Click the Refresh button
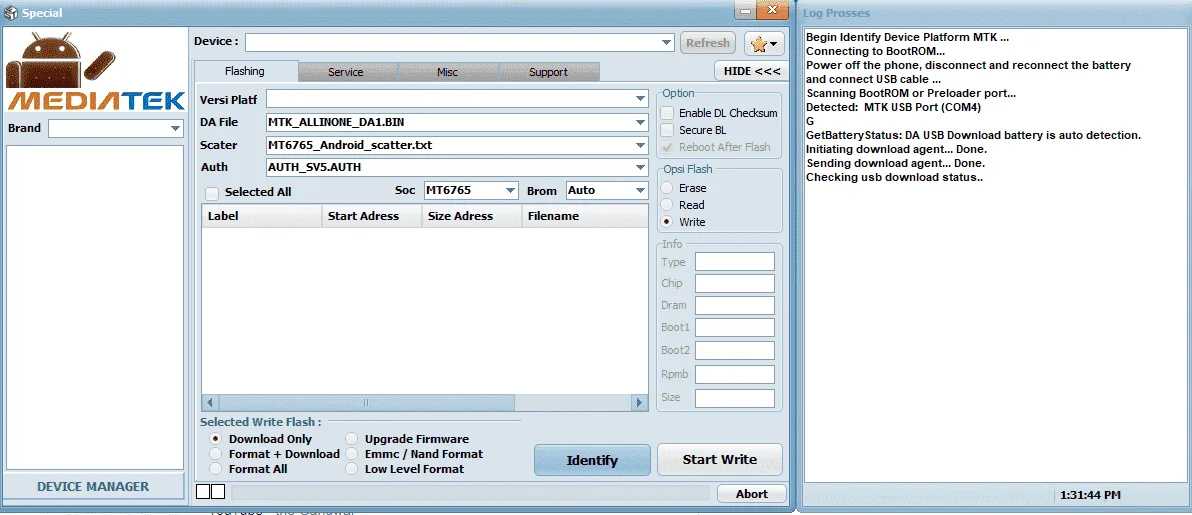Image resolution: width=1192 pixels, height=515 pixels. click(708, 43)
